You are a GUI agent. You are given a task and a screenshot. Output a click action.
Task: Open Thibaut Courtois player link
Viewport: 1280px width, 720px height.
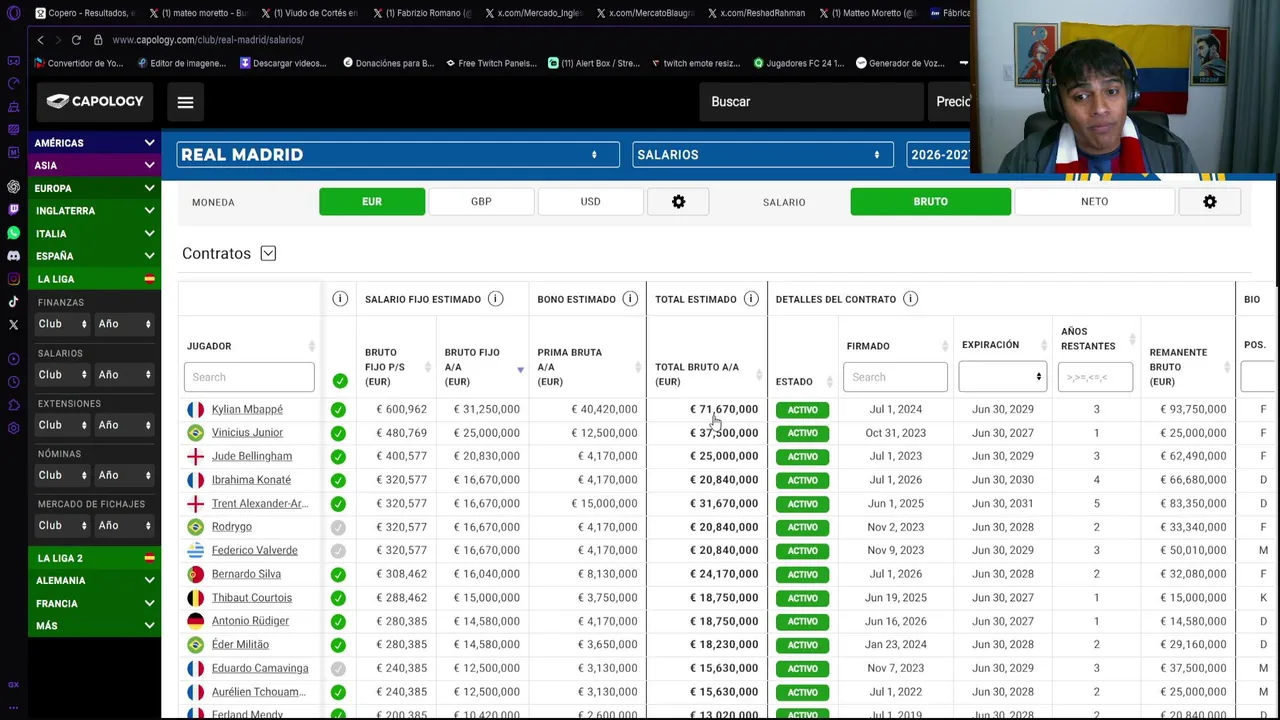(252, 598)
